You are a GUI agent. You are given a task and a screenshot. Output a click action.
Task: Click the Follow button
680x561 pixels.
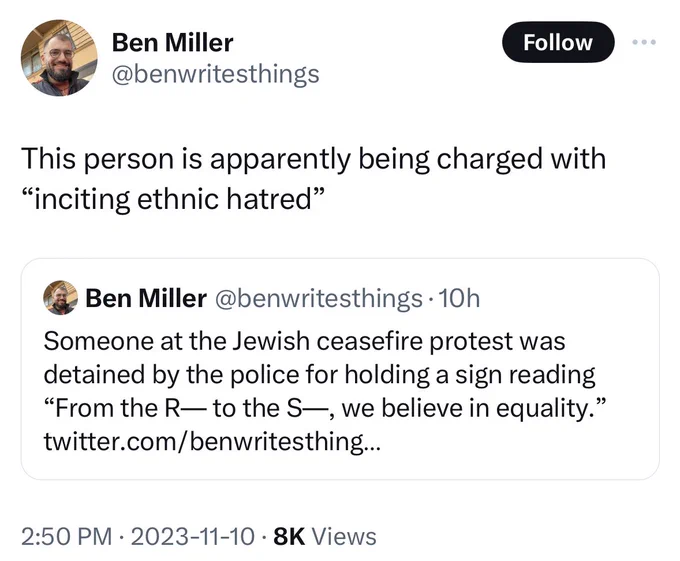(x=558, y=42)
